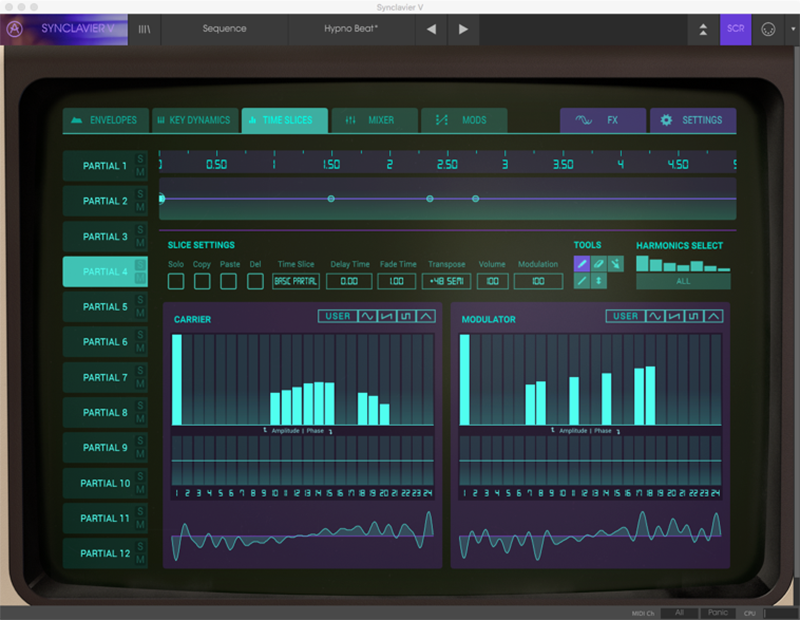Screen dimensions: 800x620
Task: Toggle the Solo slice checkbox
Action: tap(176, 281)
